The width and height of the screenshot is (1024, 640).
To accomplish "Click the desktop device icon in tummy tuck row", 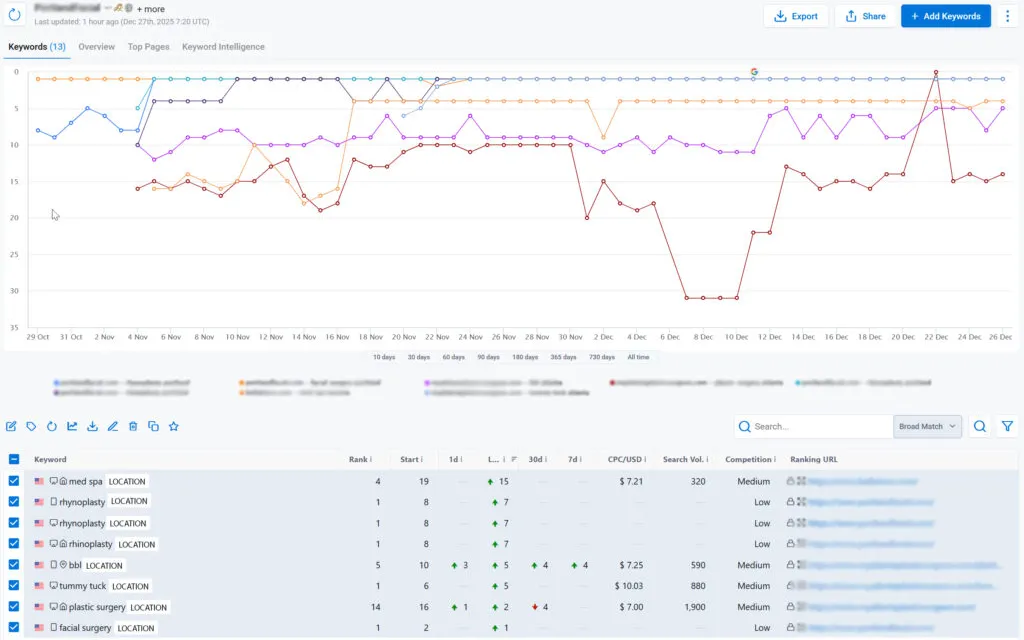I will [x=54, y=586].
